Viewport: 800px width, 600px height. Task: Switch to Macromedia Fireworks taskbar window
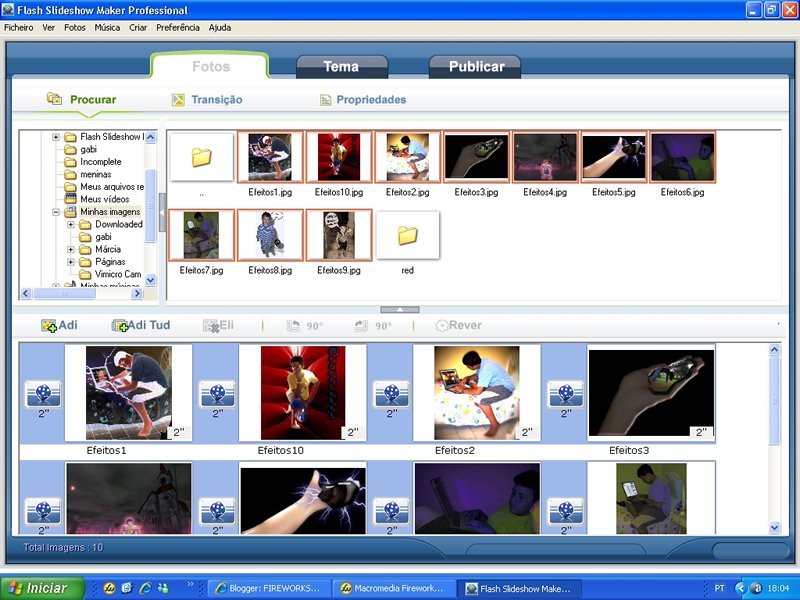click(x=393, y=588)
